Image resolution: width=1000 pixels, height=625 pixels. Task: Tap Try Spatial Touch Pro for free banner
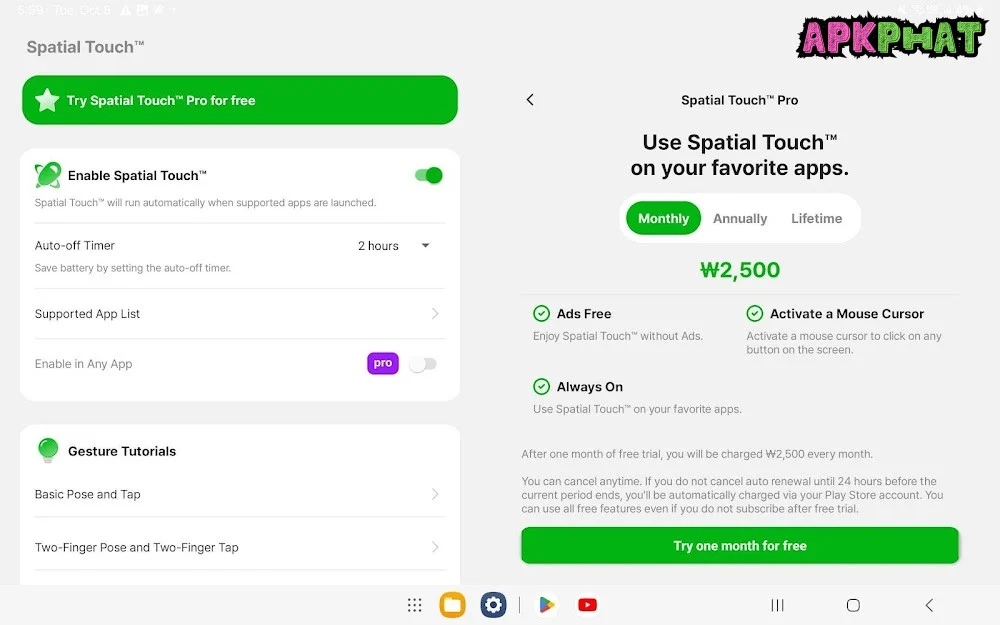tap(240, 101)
